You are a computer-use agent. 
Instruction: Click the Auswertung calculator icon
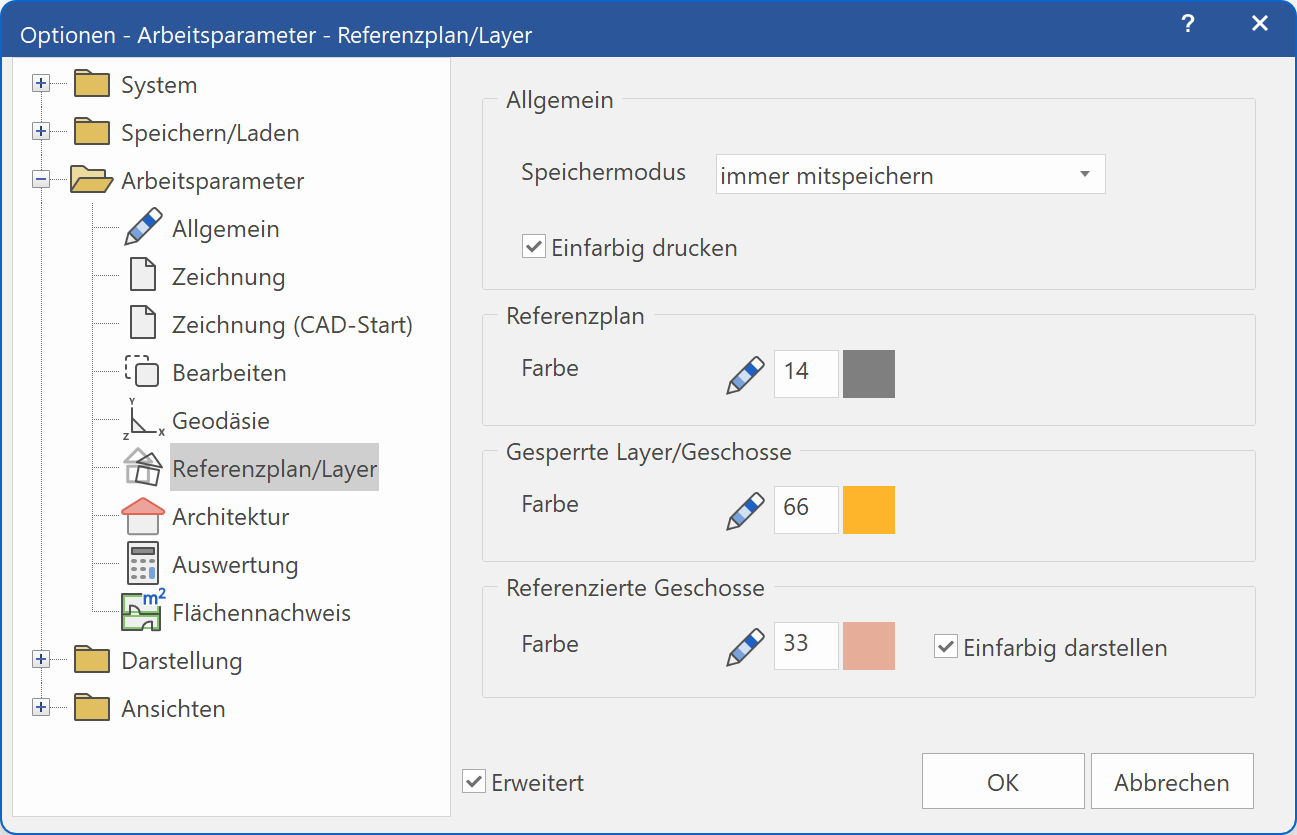point(142,563)
